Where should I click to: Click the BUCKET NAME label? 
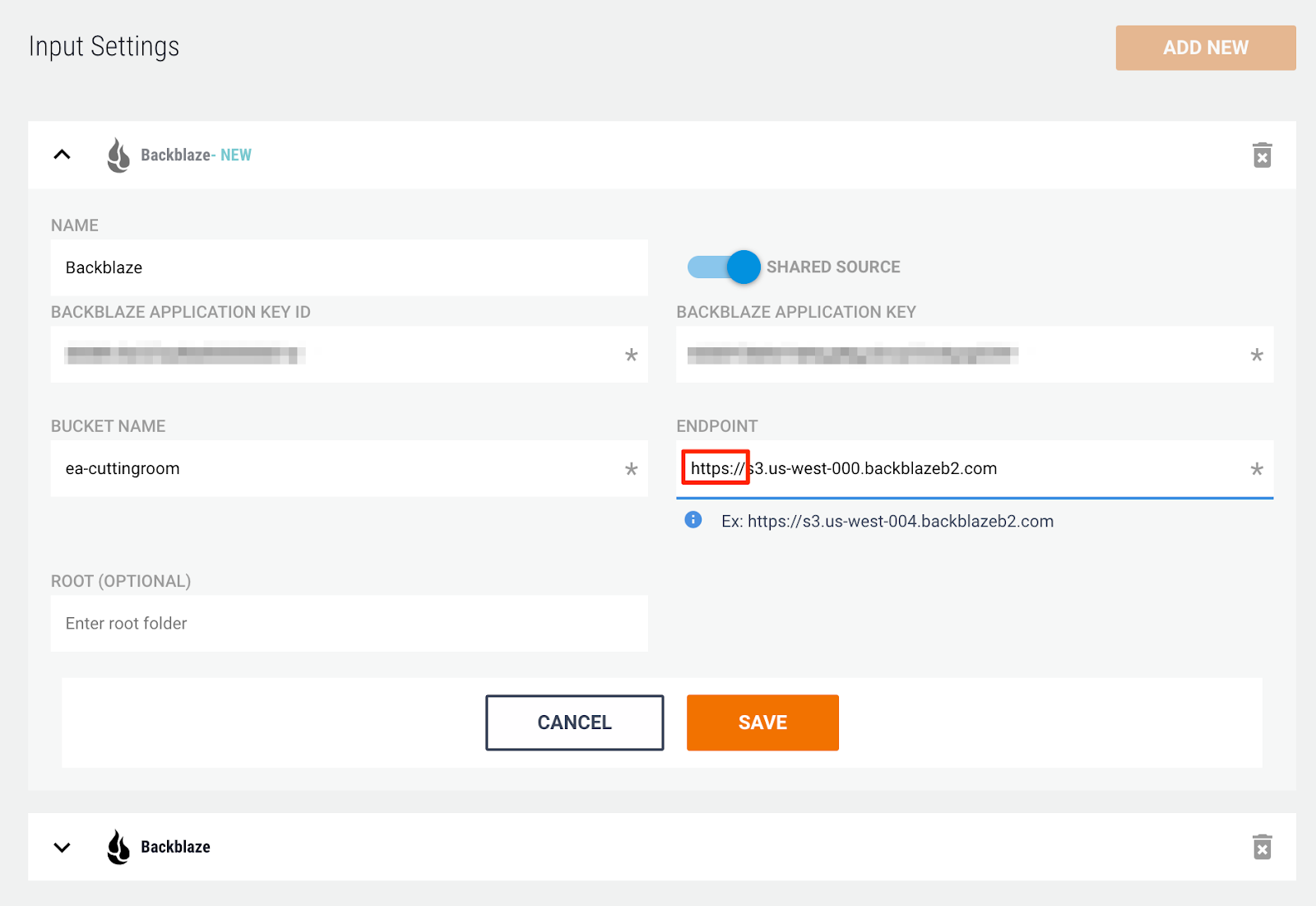click(108, 426)
